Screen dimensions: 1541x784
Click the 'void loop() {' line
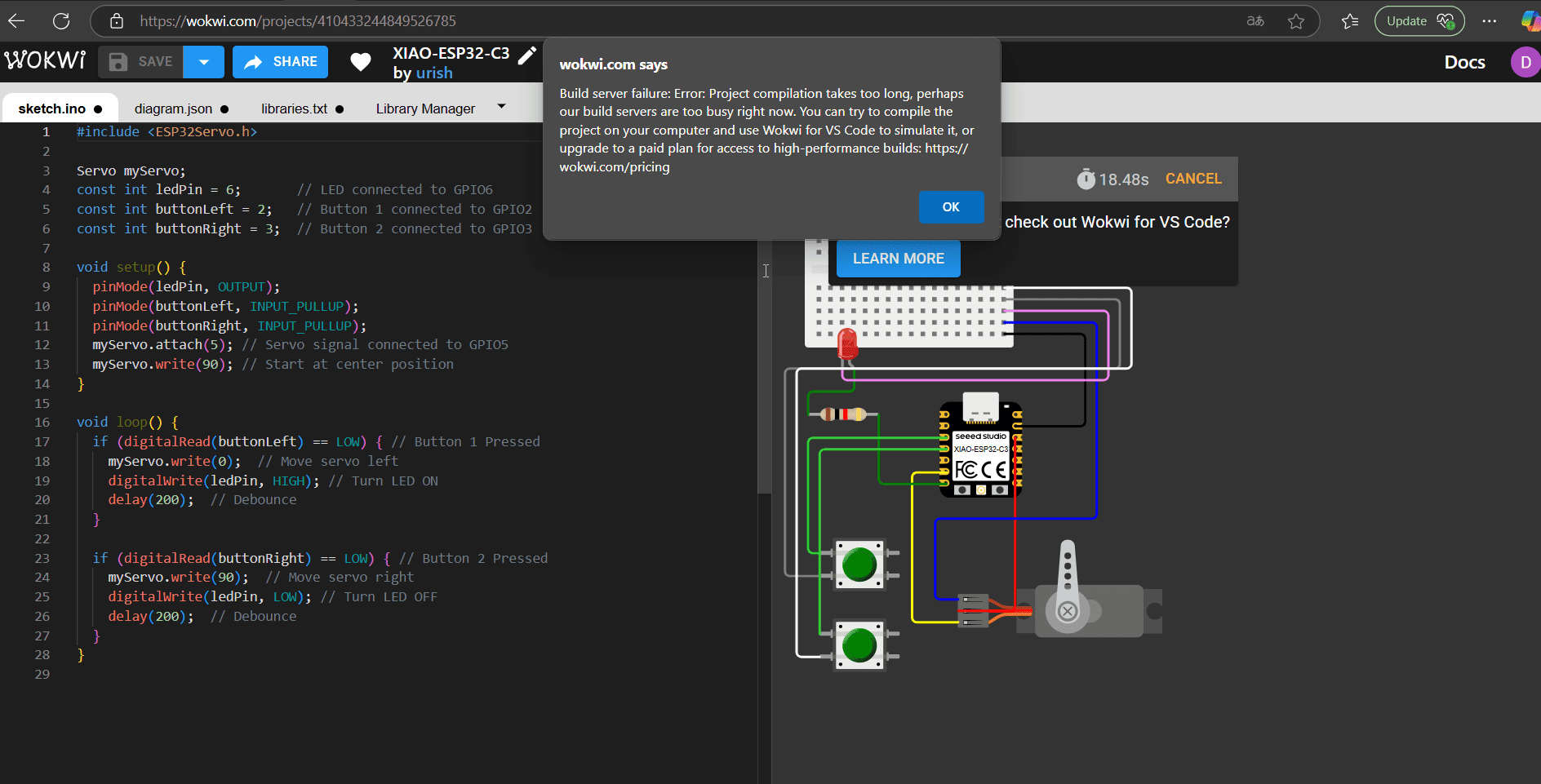[127, 422]
